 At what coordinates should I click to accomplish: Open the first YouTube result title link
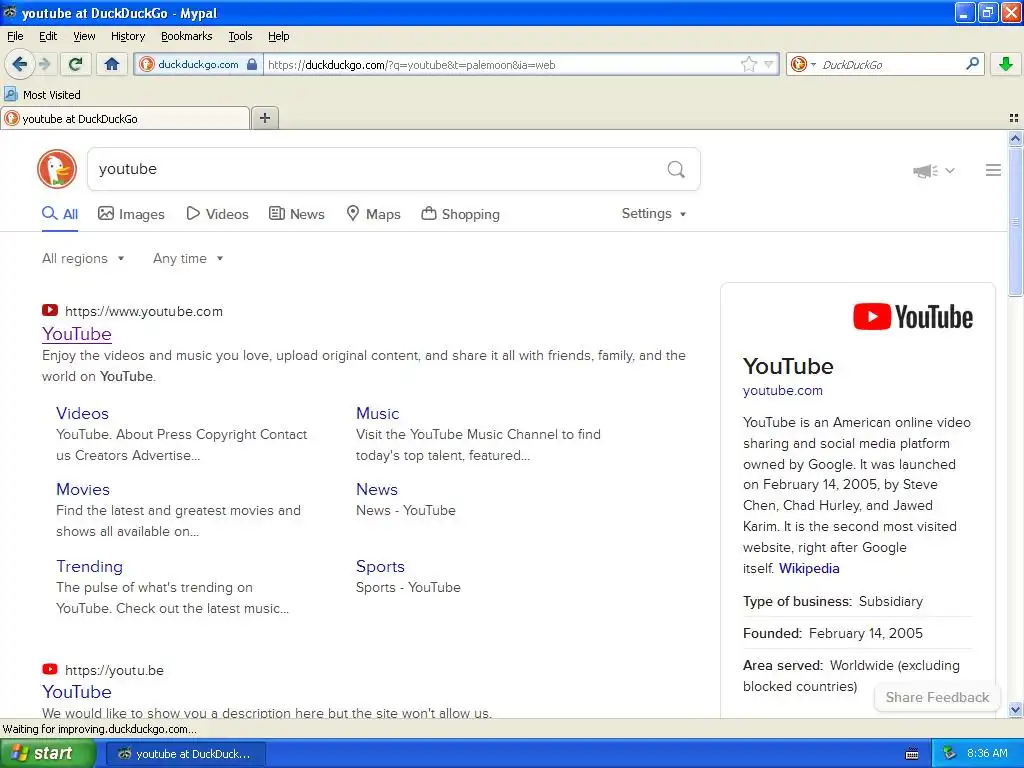[76, 334]
